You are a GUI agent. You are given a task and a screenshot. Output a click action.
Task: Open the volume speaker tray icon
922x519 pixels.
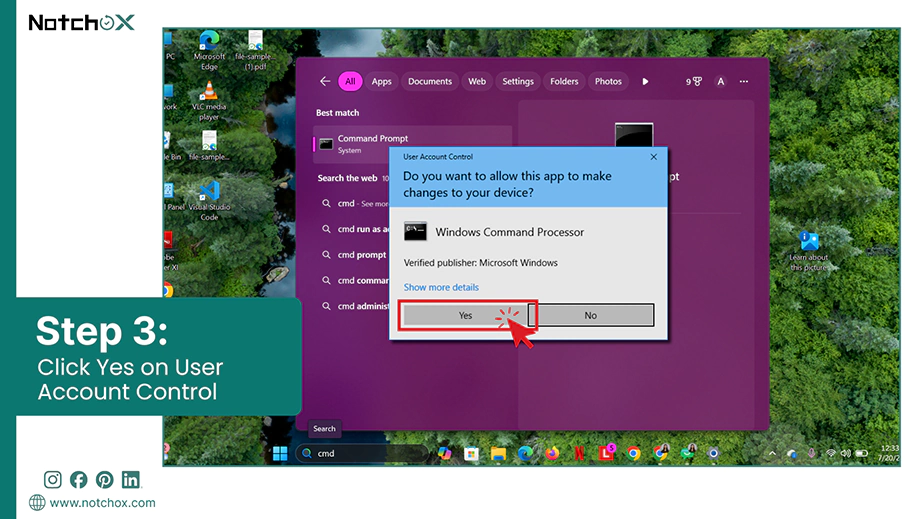point(846,453)
